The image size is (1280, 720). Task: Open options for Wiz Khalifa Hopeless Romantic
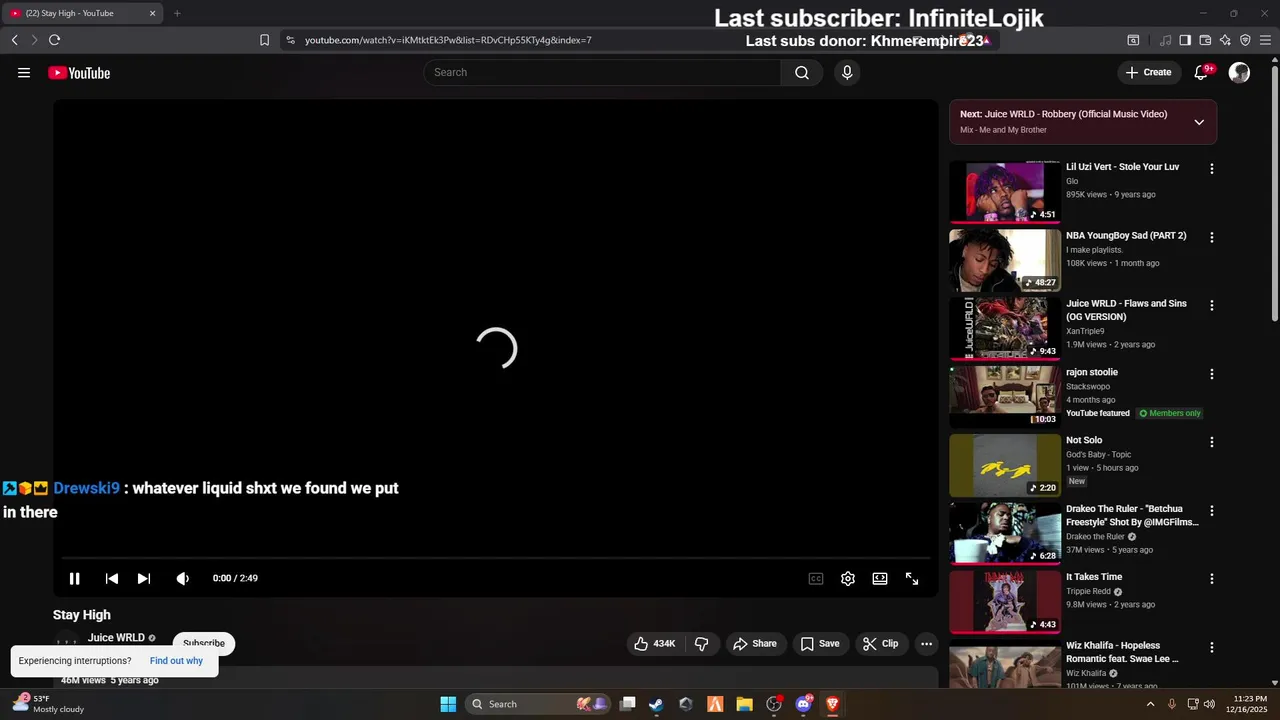1212,647
